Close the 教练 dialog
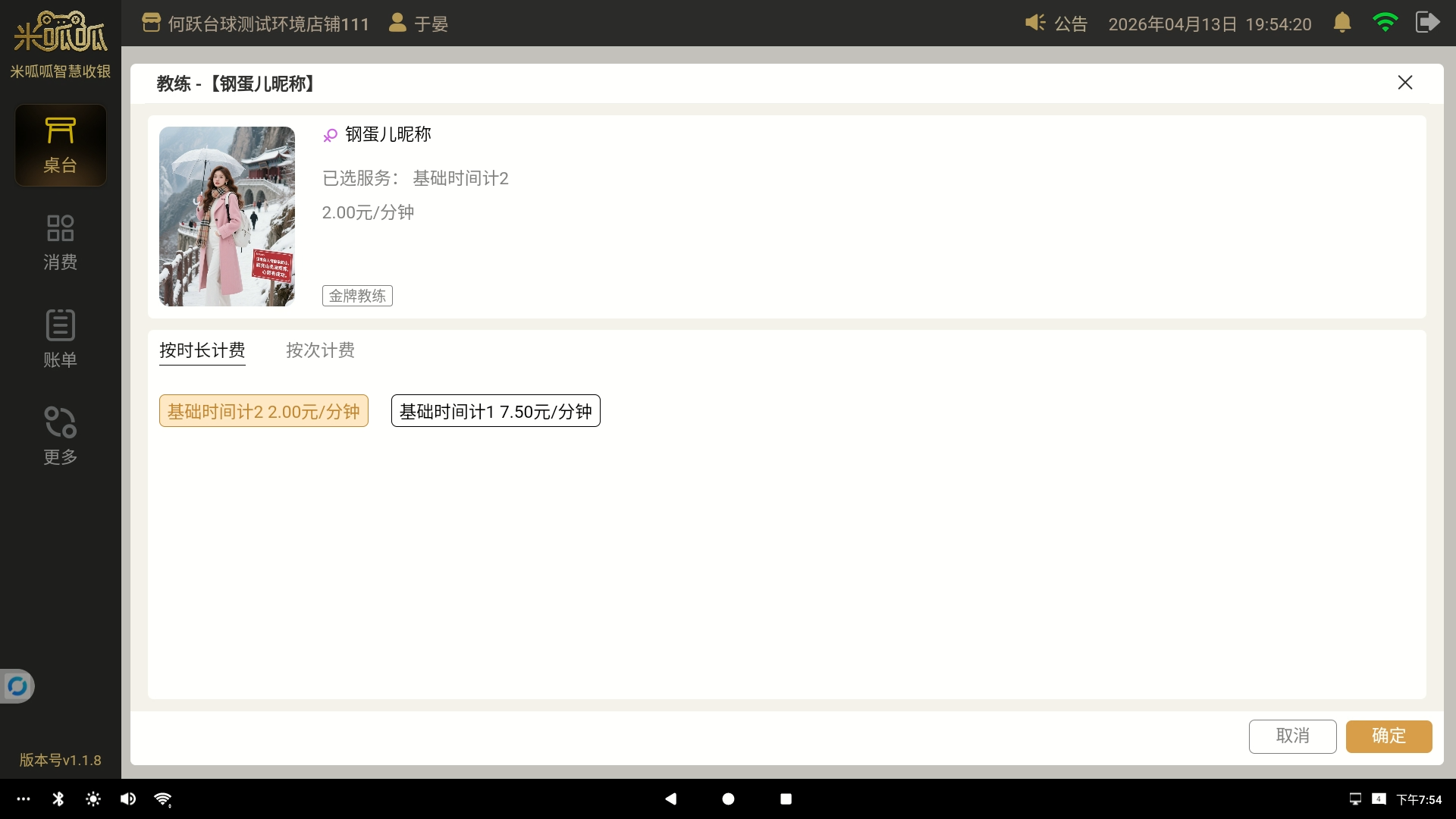Image resolution: width=1456 pixels, height=819 pixels. 1404,83
